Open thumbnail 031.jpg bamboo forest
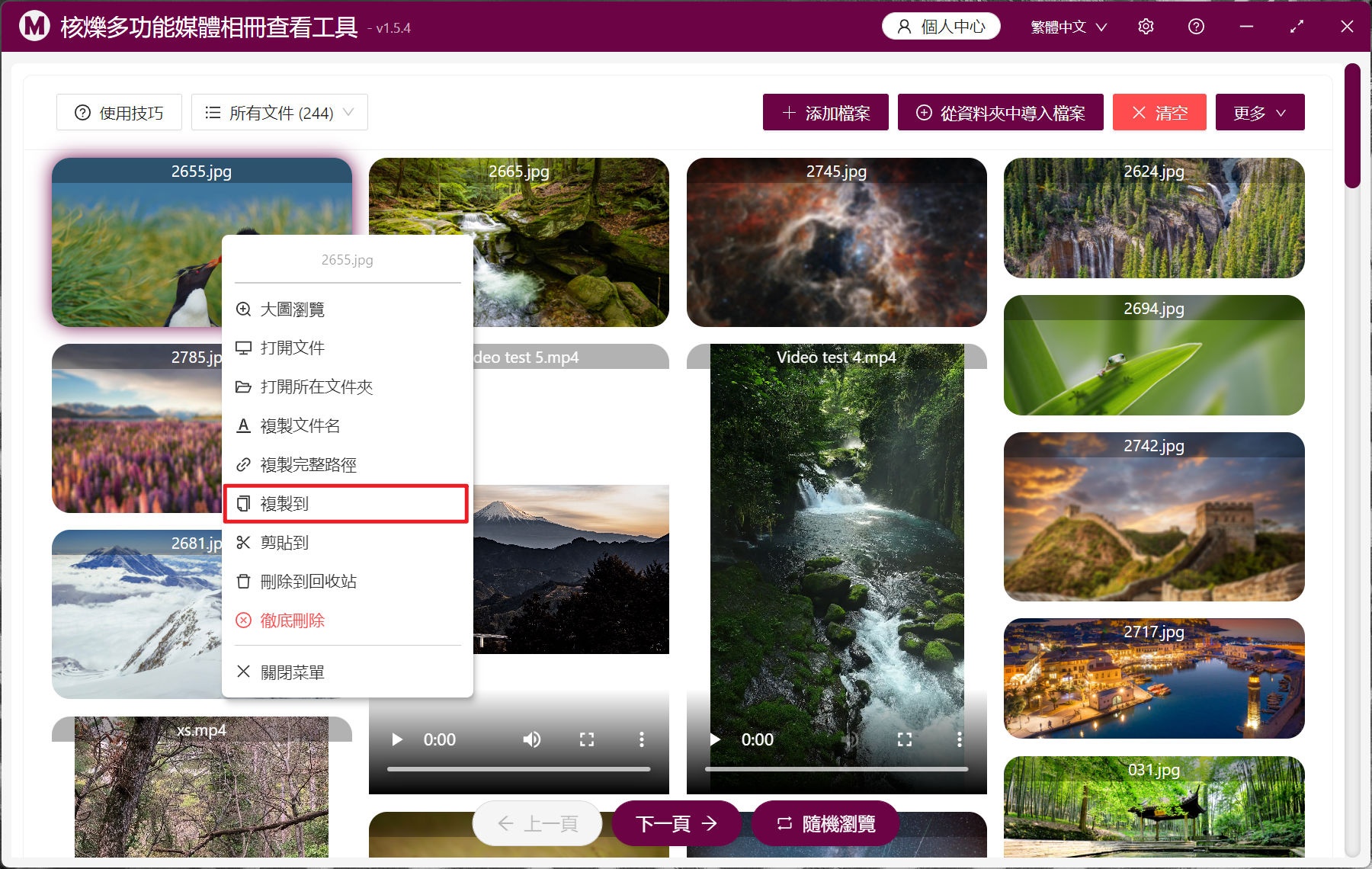The image size is (1372, 869). [1154, 808]
